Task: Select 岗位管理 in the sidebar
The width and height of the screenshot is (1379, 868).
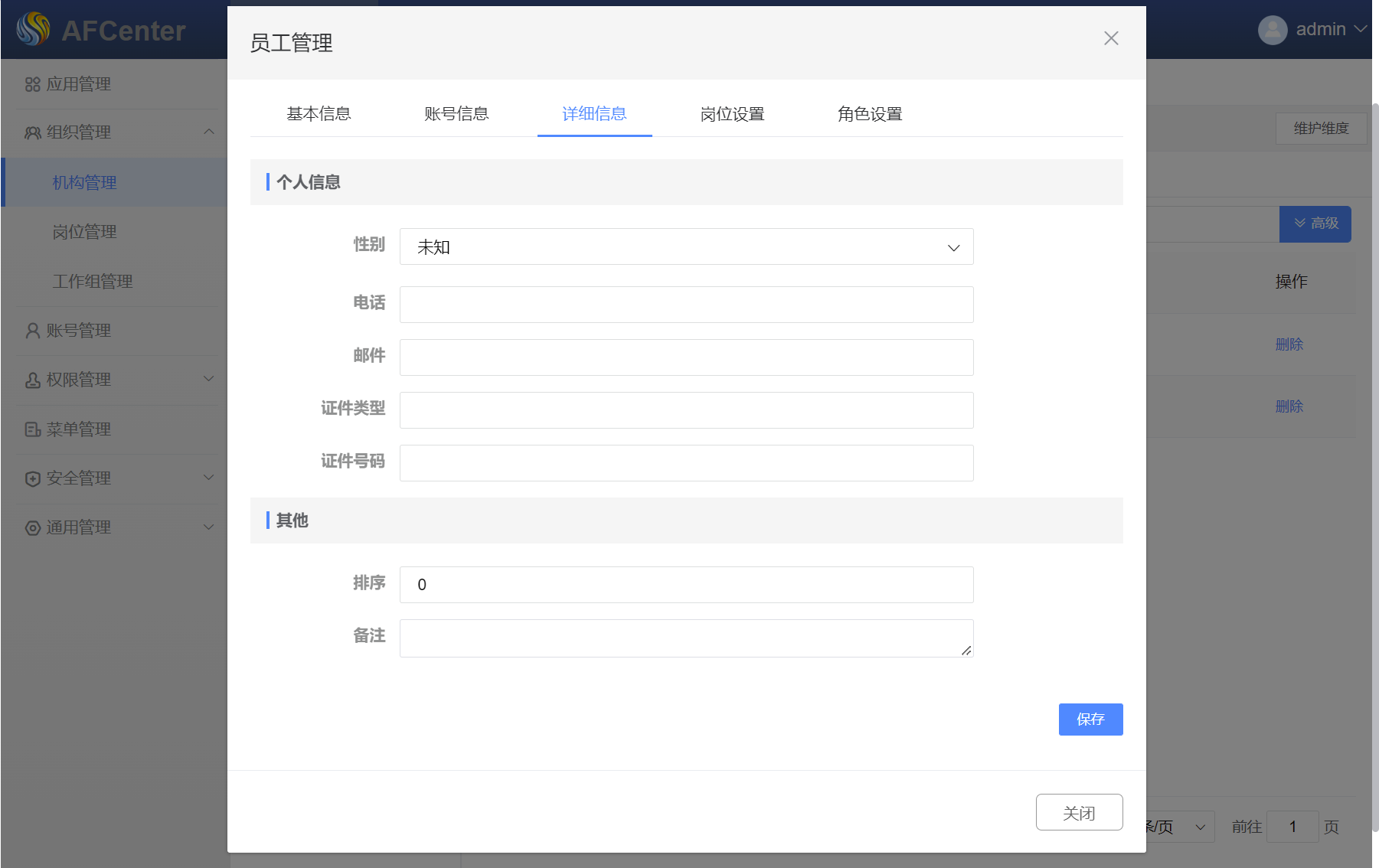Action: (x=84, y=232)
